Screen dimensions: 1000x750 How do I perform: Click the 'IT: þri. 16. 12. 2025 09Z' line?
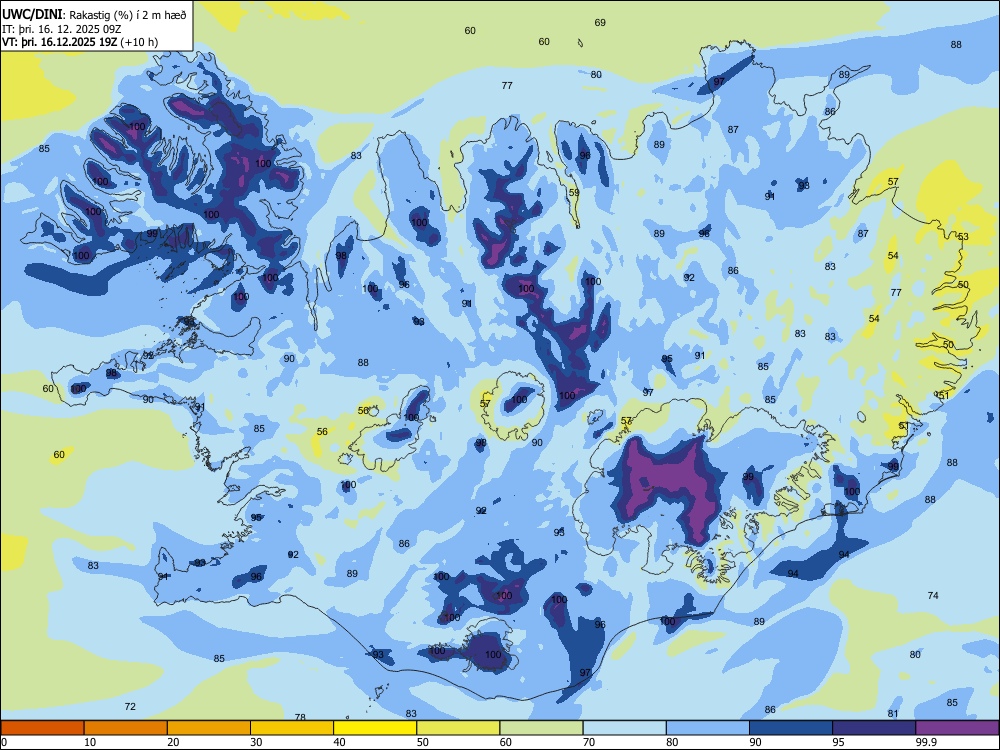[x=62, y=29]
